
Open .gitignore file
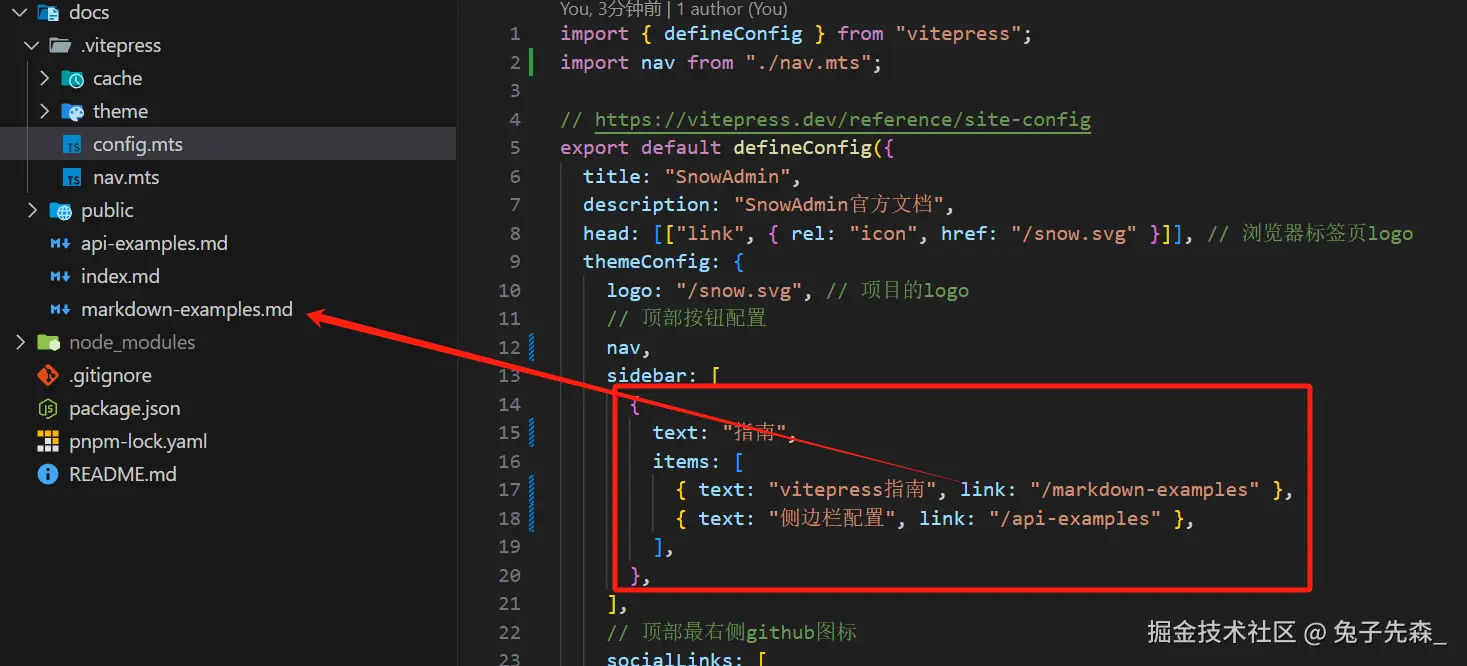pos(110,376)
